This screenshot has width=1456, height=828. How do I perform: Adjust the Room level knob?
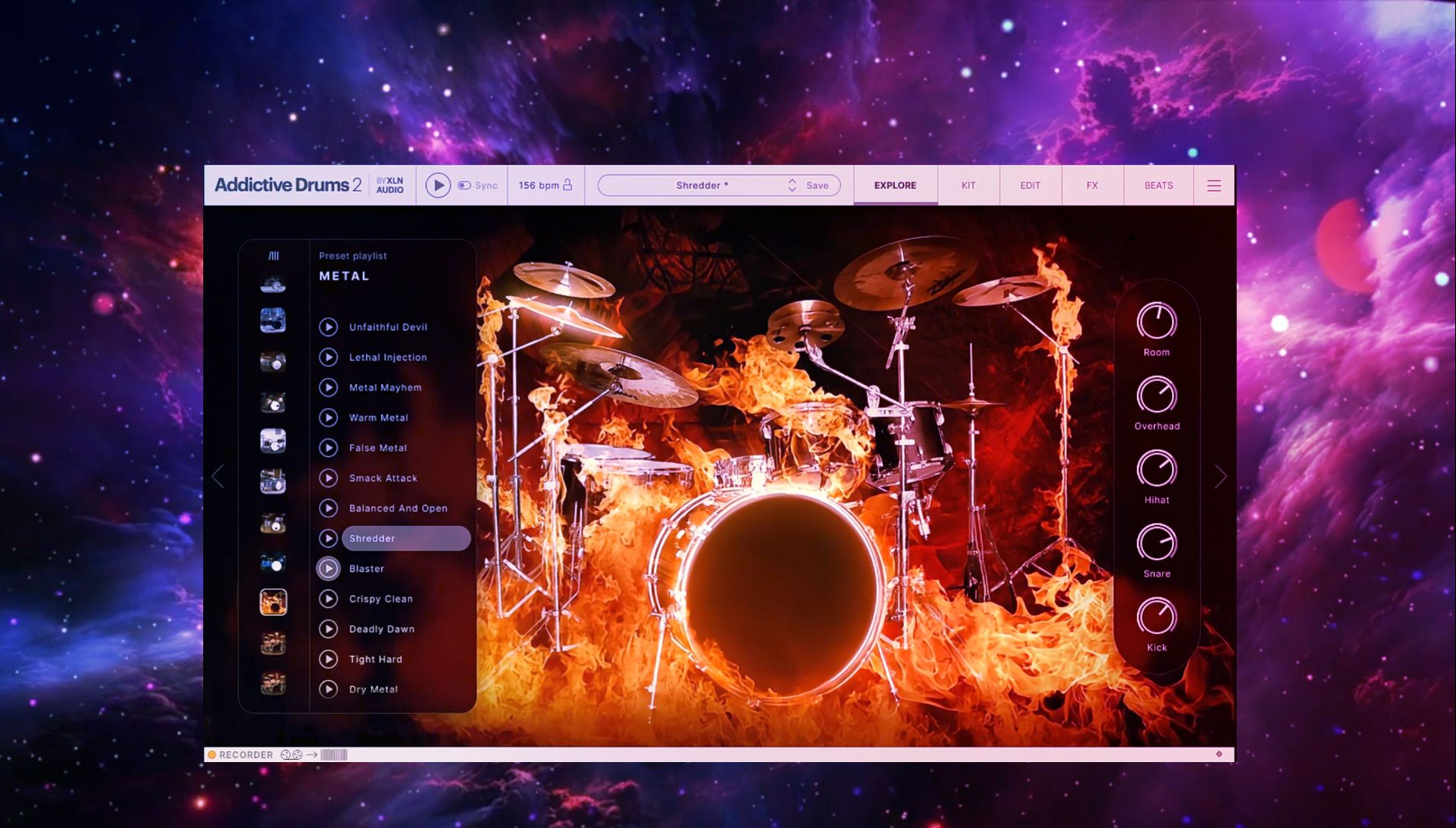tap(1156, 321)
